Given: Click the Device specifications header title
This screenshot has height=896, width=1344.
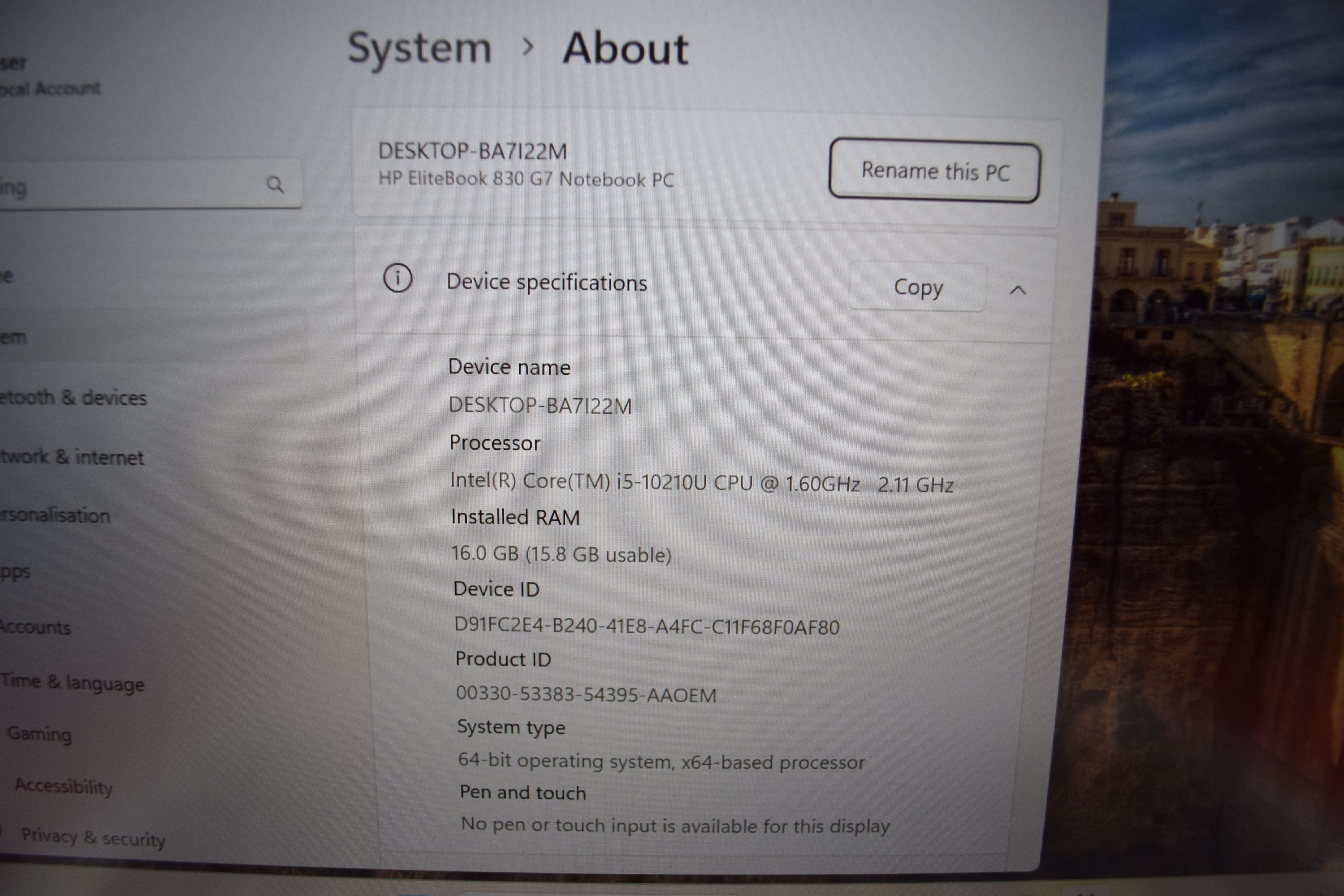Looking at the screenshot, I should point(547,282).
